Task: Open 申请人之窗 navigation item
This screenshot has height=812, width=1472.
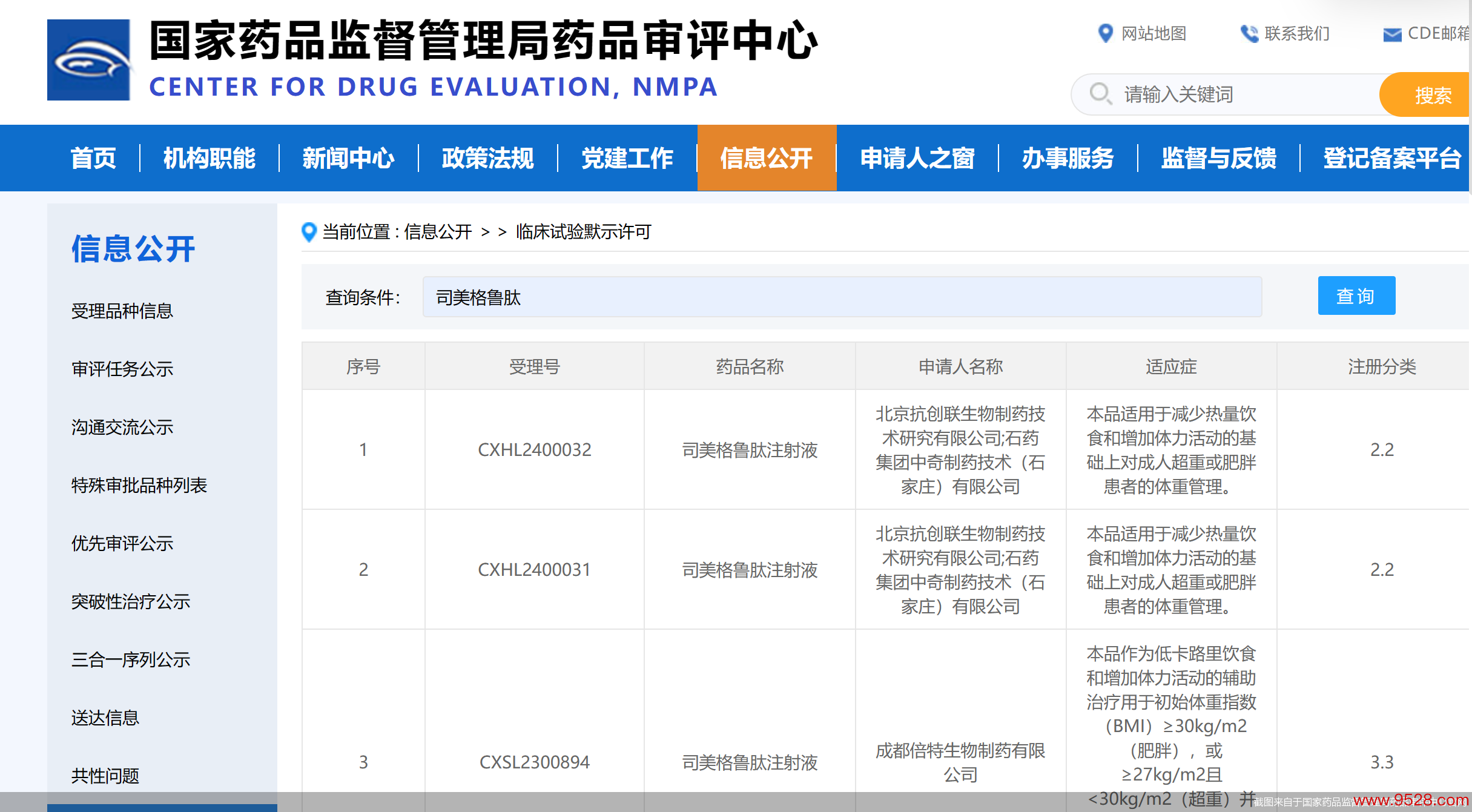Action: coord(917,158)
